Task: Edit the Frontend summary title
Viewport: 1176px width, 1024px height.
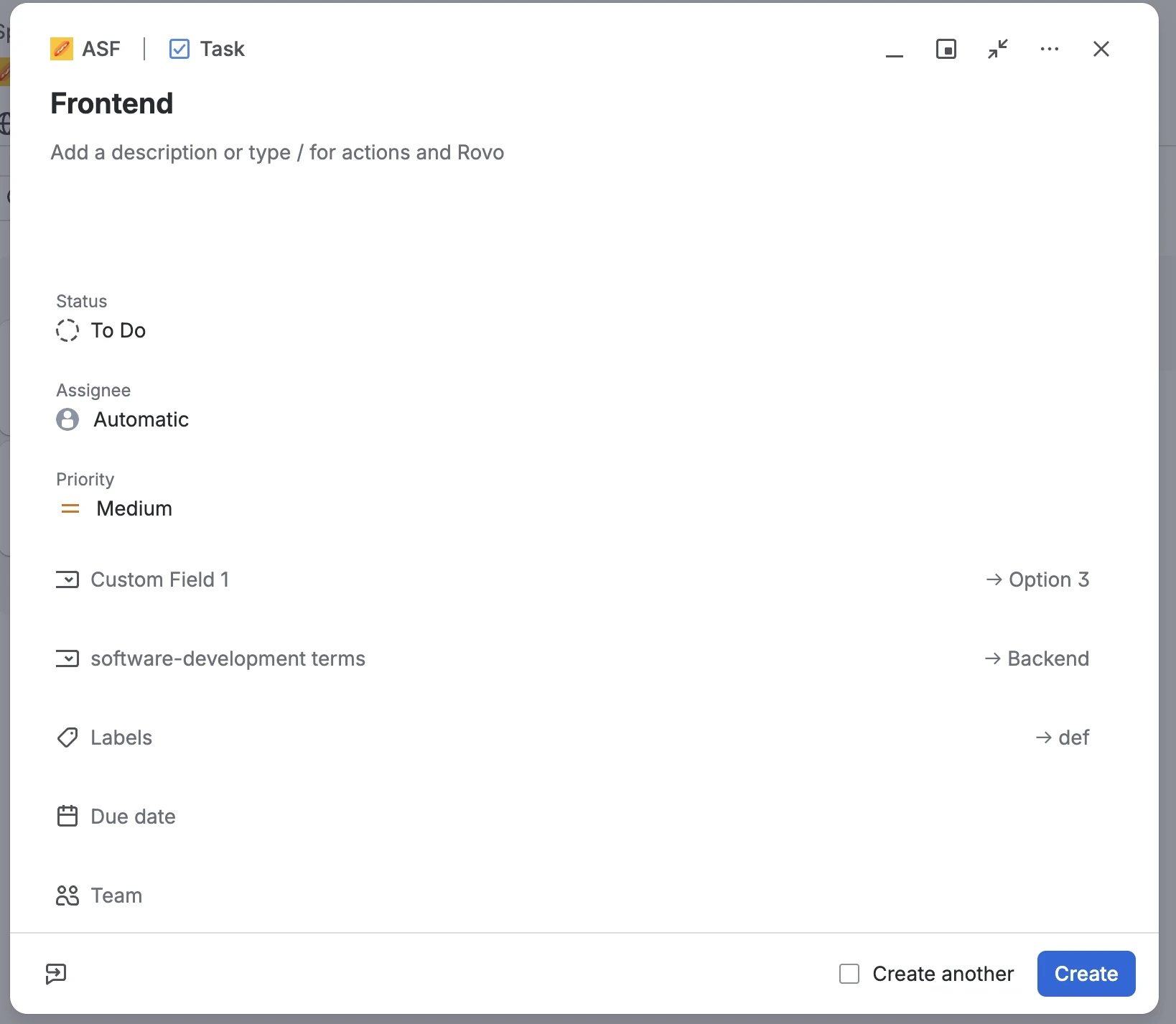Action: tap(112, 103)
